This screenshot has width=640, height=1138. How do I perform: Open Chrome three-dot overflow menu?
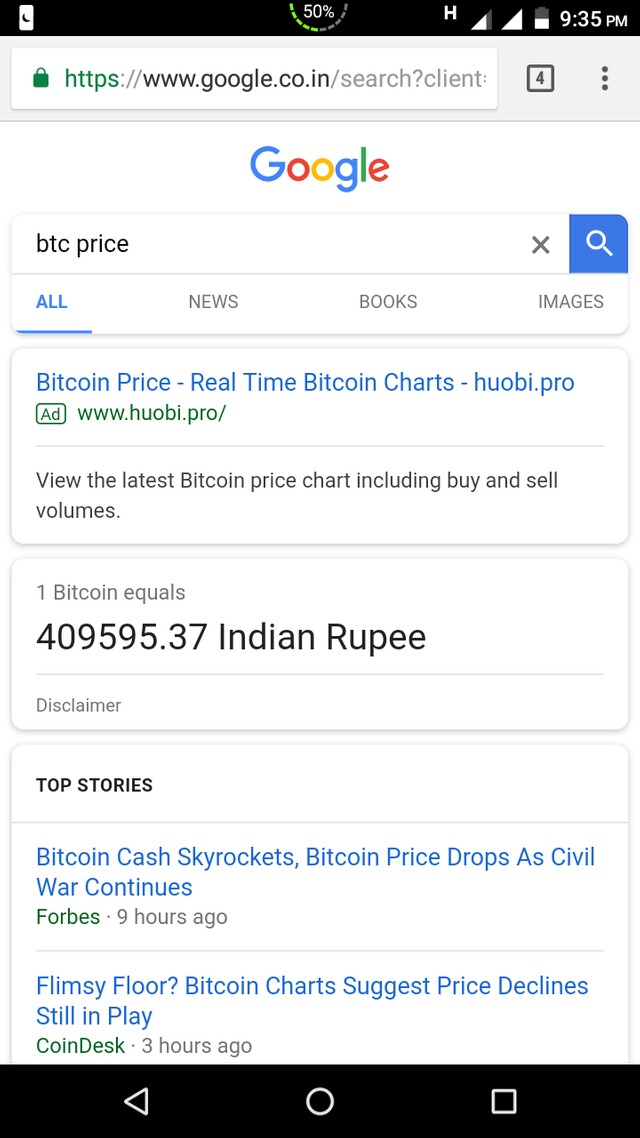[x=605, y=78]
